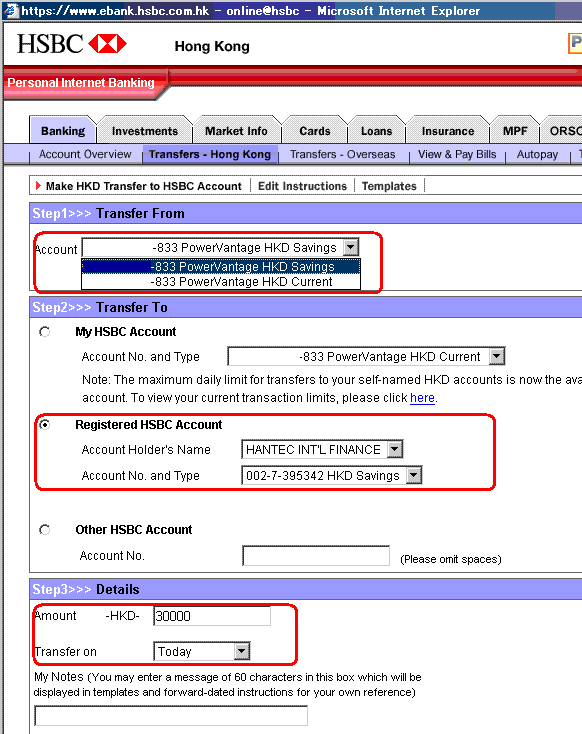The height and width of the screenshot is (734, 582).
Task: Click the HSBC hexagon logo
Action: click(x=107, y=44)
